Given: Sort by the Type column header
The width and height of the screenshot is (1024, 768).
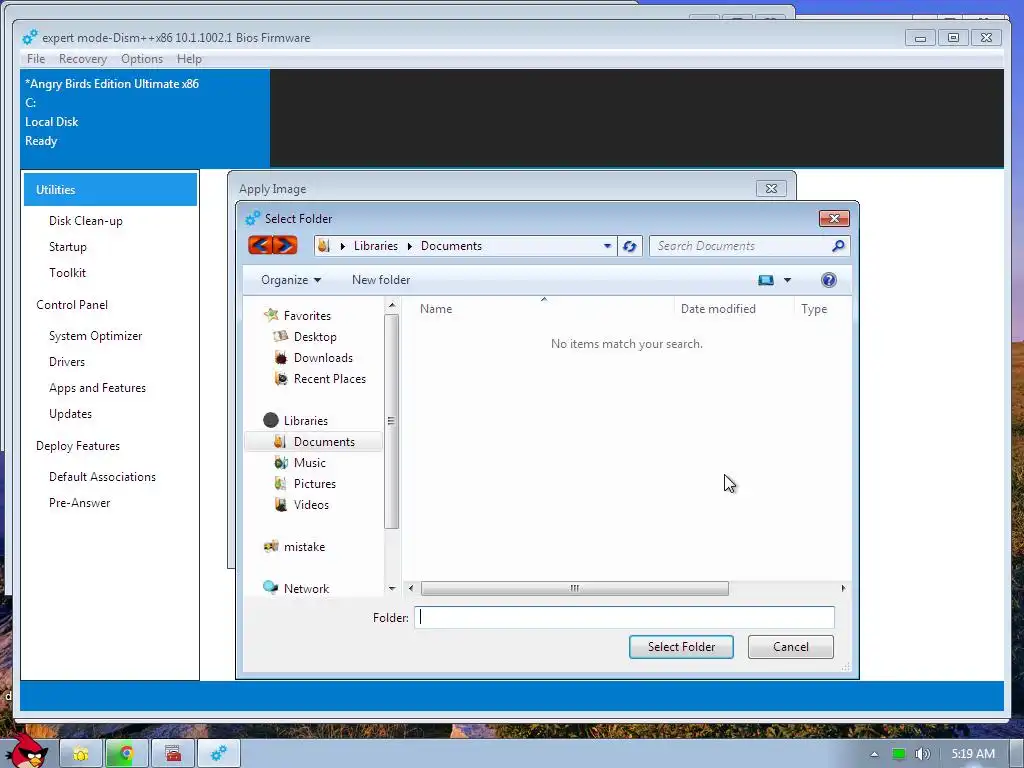Looking at the screenshot, I should click(x=814, y=309).
